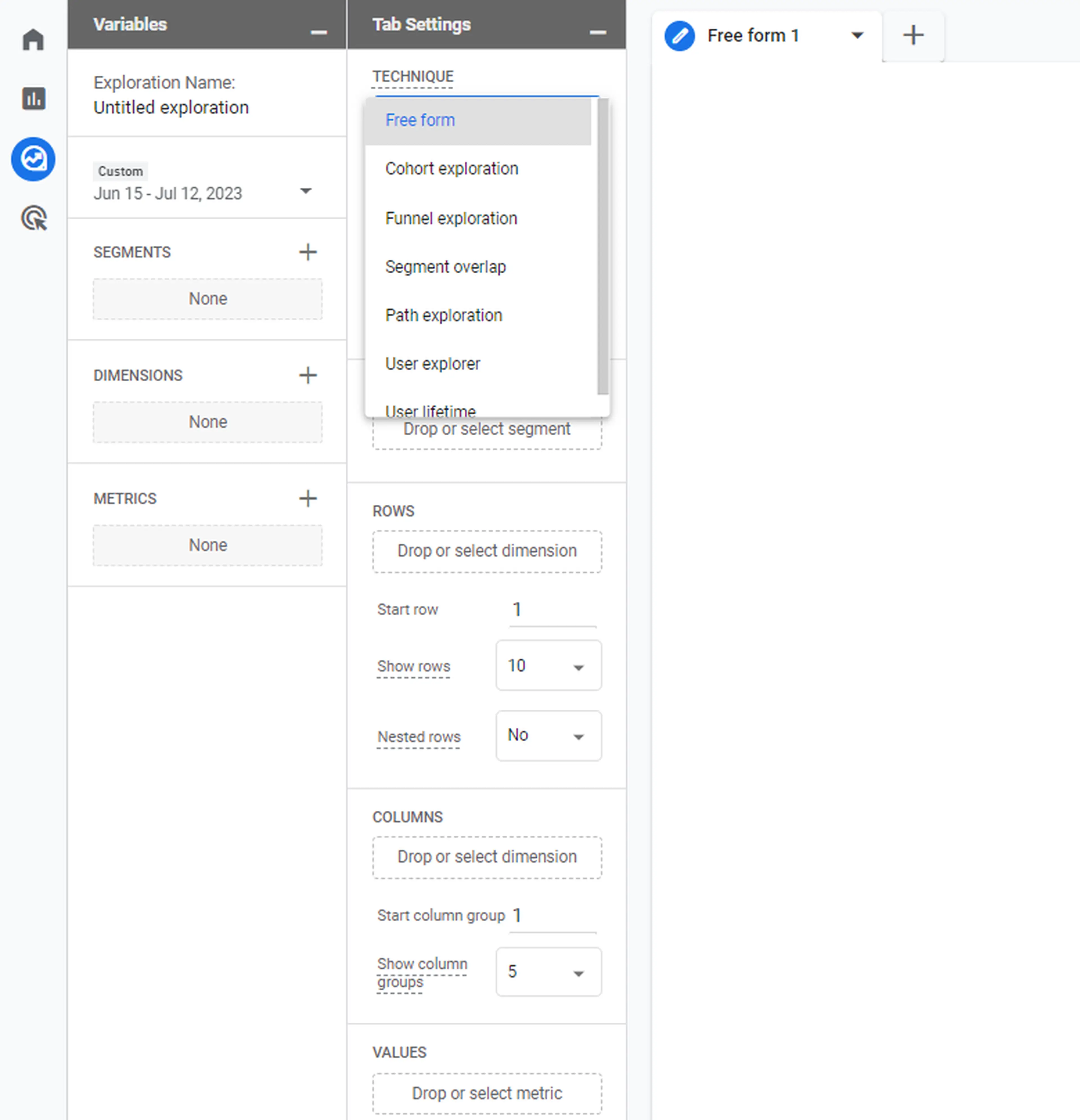Click Metrics None placeholder
This screenshot has height=1120, width=1080.
tap(208, 545)
